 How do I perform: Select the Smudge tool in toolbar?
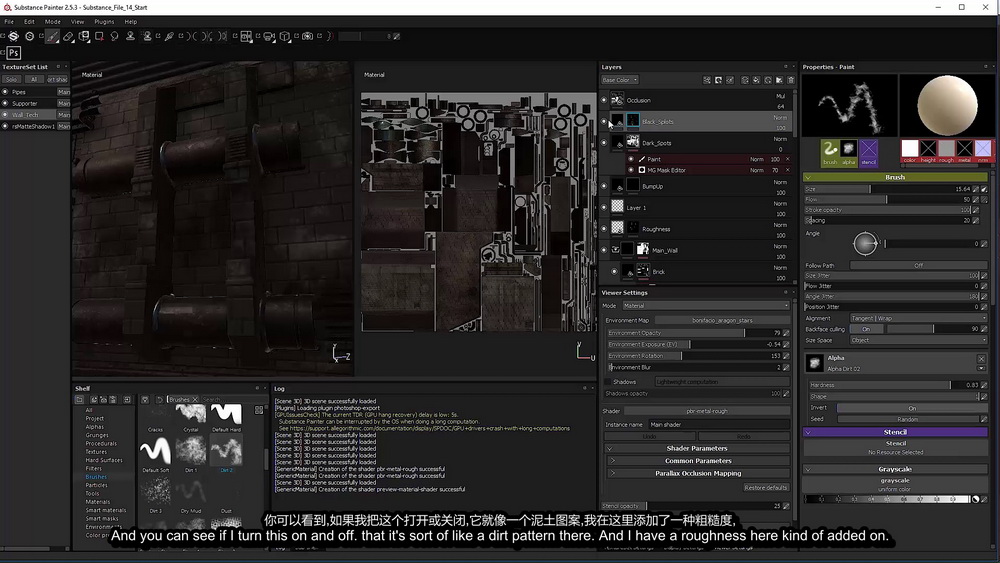click(x=114, y=36)
